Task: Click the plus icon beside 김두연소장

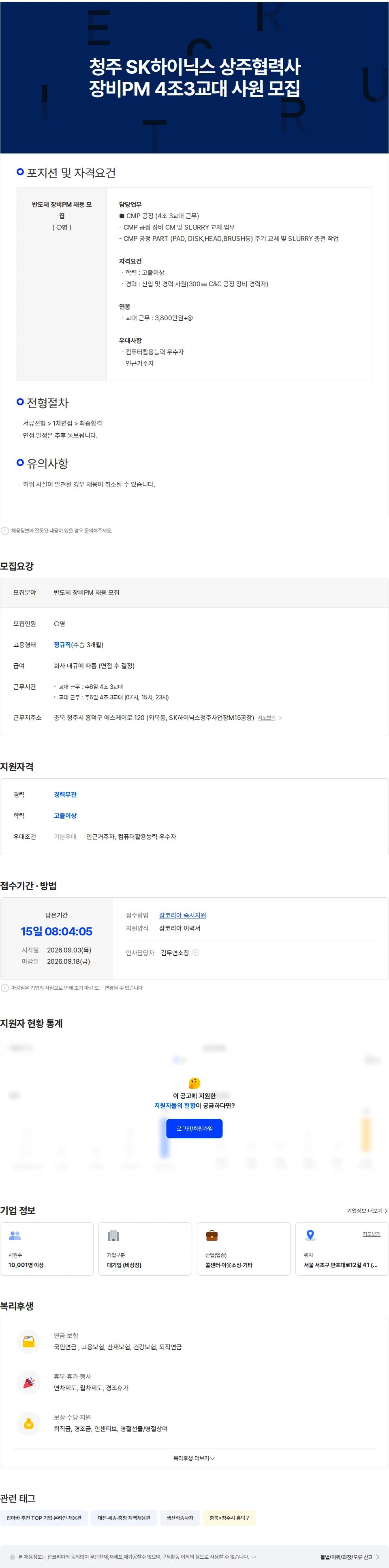Action: point(195,952)
